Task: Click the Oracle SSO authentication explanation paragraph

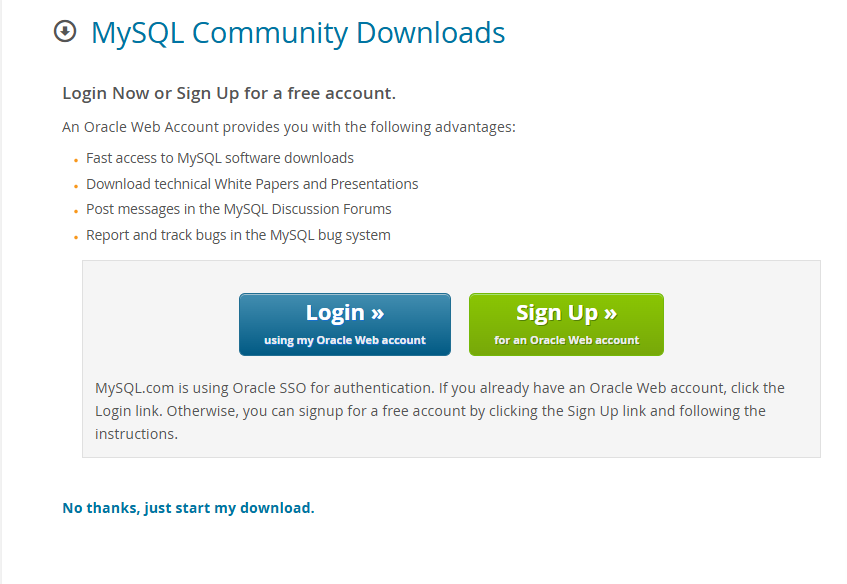Action: 440,411
